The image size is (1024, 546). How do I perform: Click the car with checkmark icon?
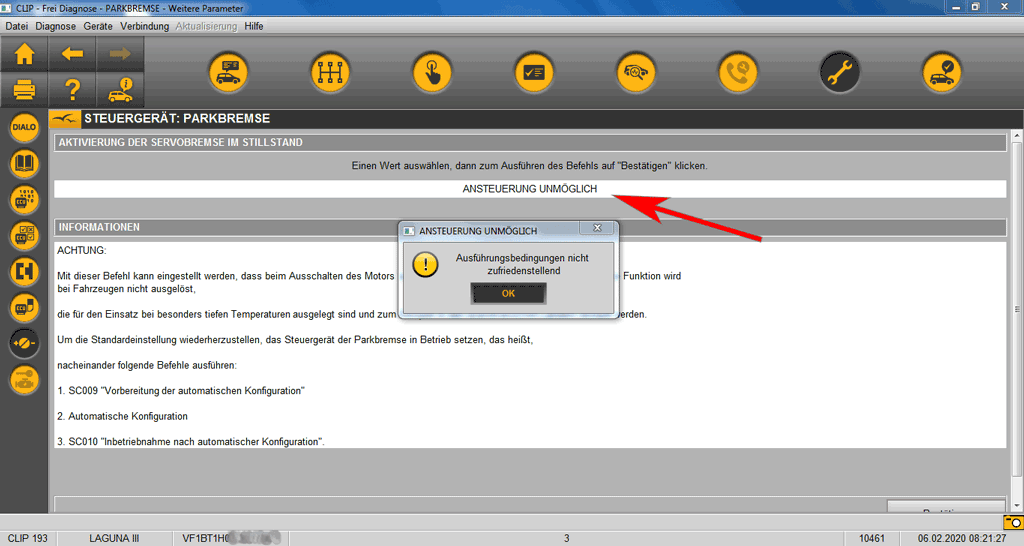pos(942,72)
